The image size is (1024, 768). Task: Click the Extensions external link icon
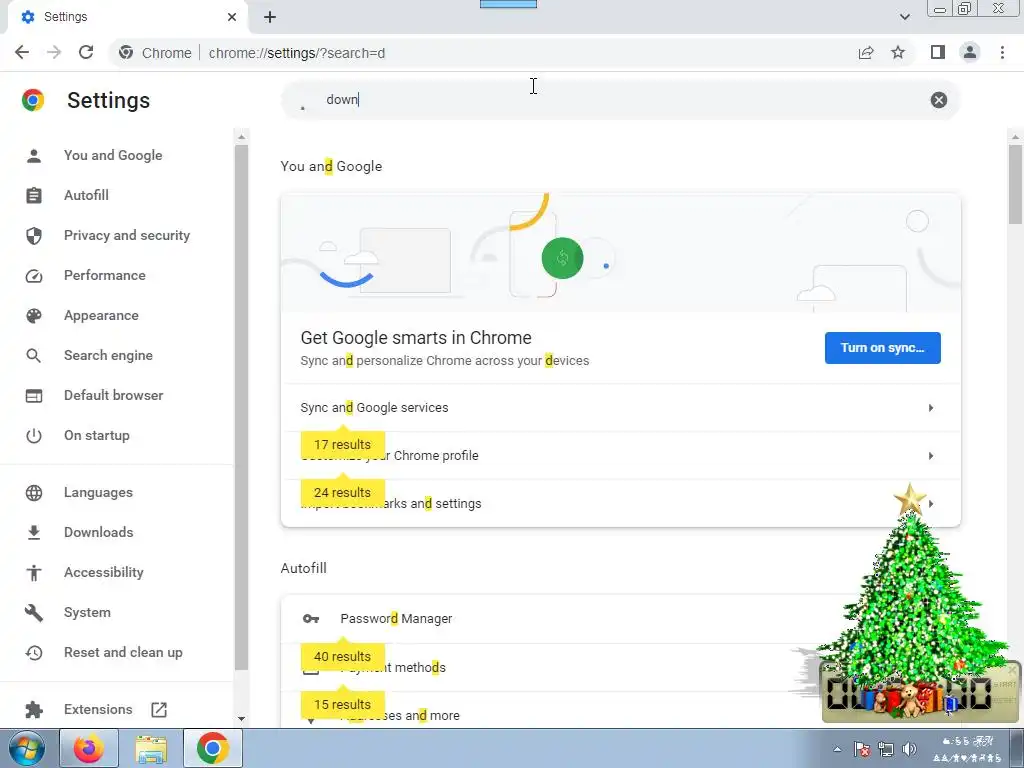point(159,710)
